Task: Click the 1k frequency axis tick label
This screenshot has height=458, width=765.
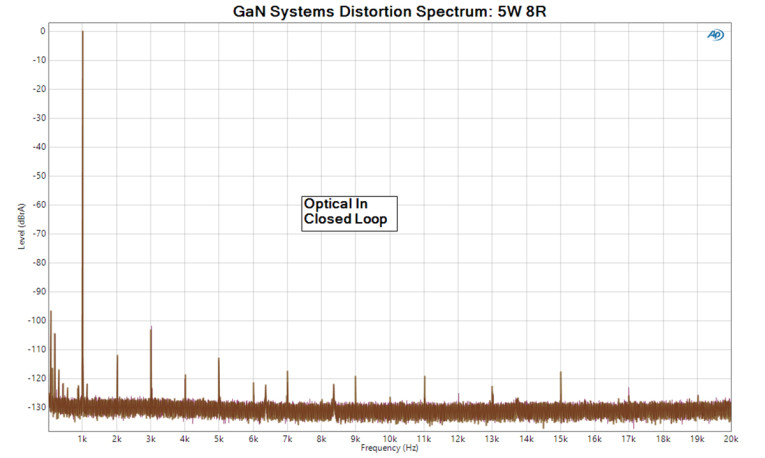Action: coord(82,439)
